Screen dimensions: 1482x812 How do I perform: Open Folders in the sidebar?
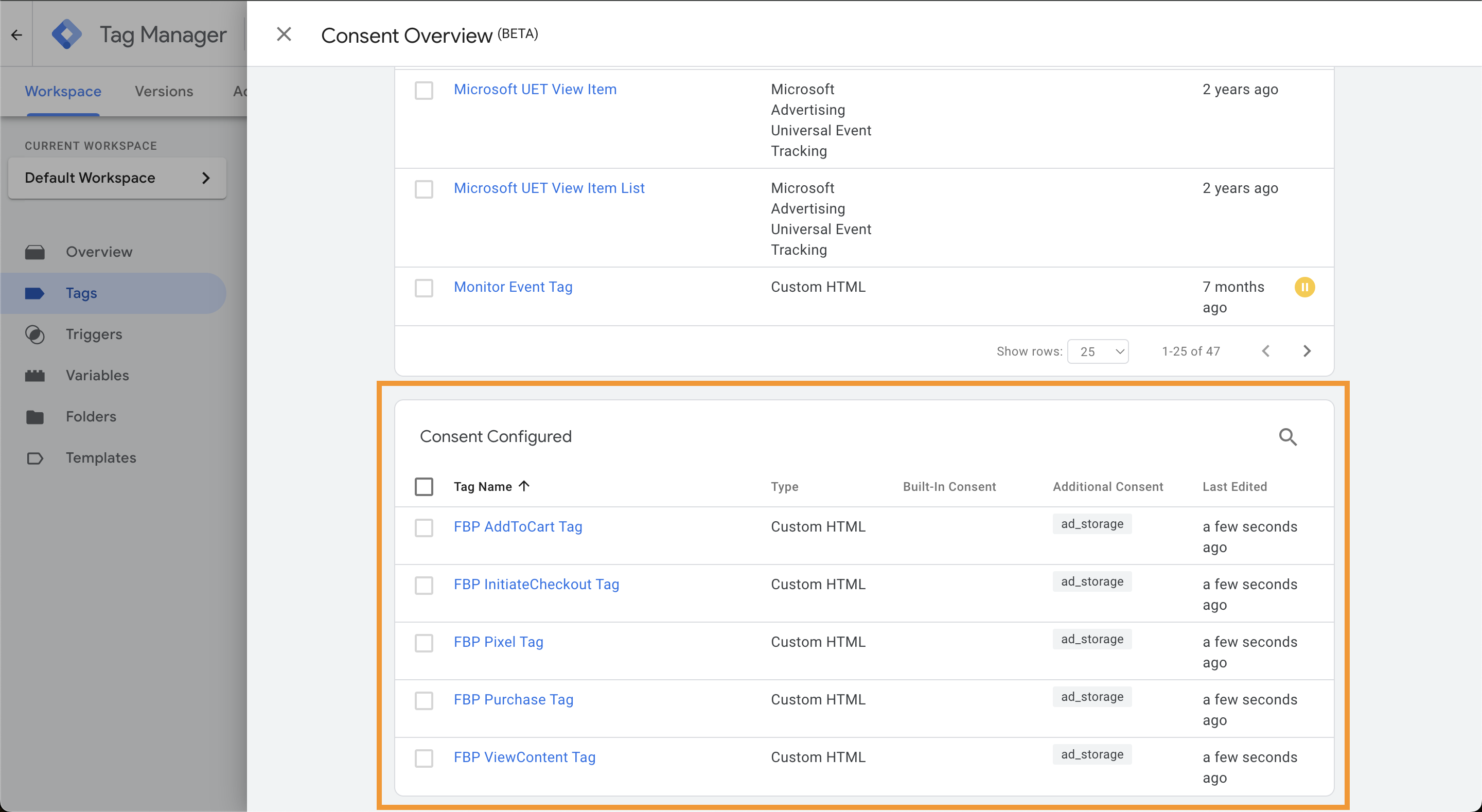point(91,416)
